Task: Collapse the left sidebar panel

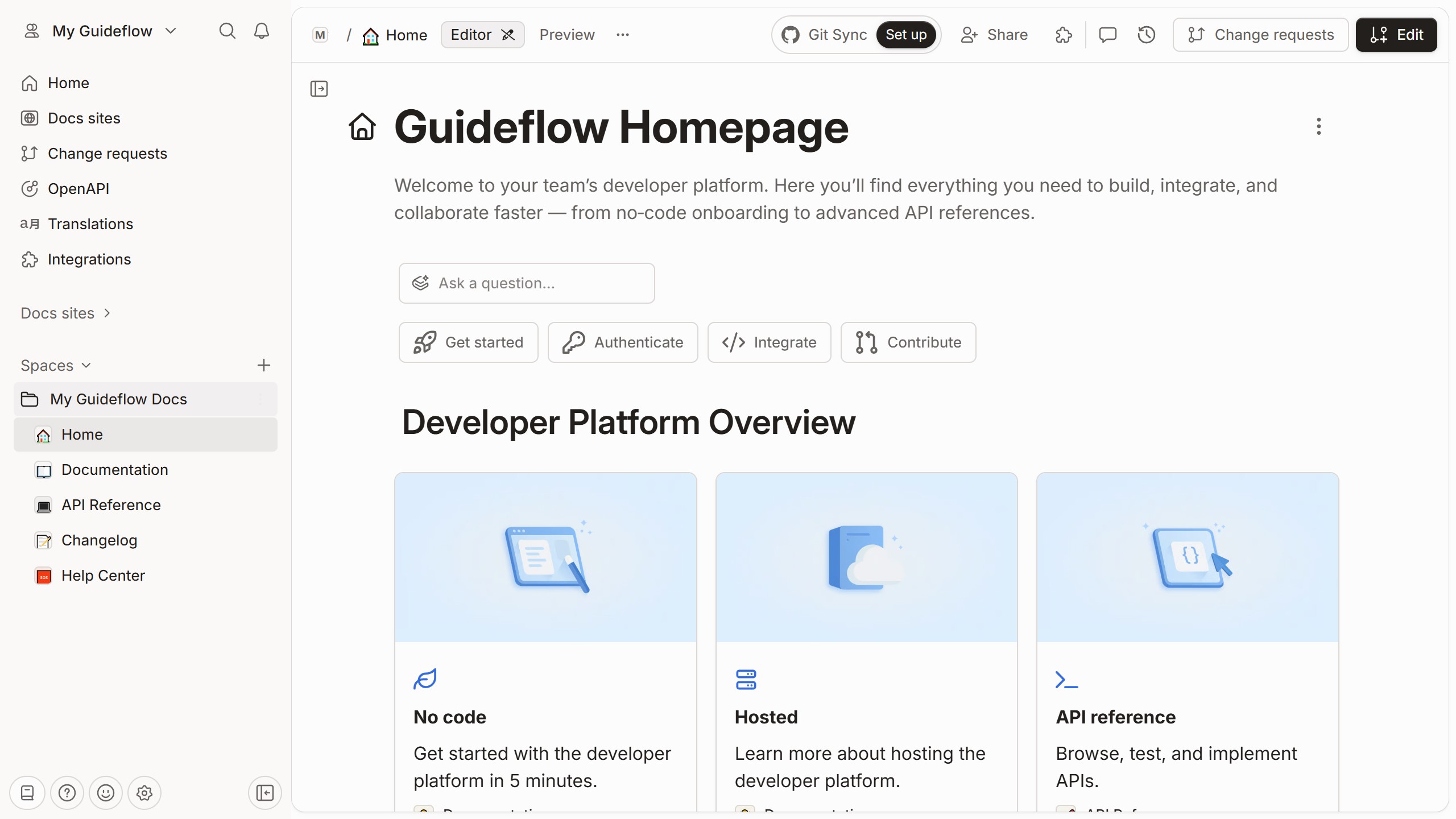Action: coord(265,793)
